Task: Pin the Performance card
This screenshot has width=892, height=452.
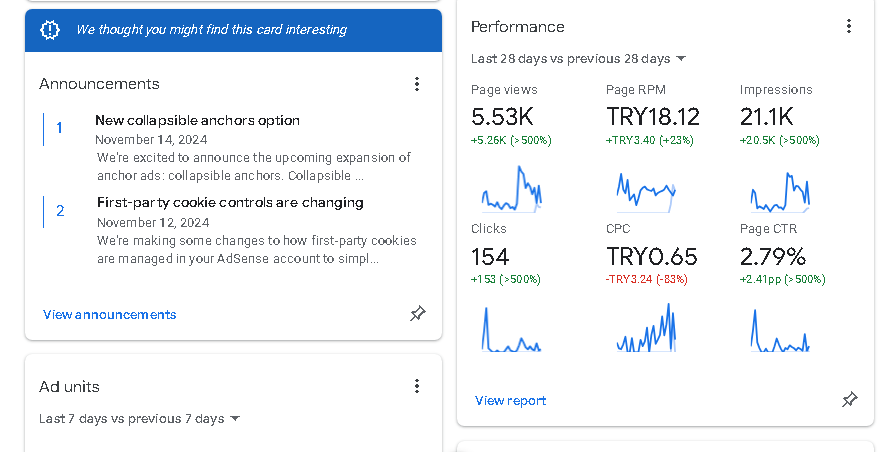Action: click(849, 399)
